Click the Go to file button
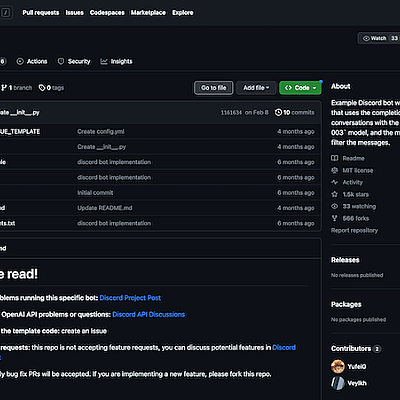The height and width of the screenshot is (400, 400). [214, 88]
